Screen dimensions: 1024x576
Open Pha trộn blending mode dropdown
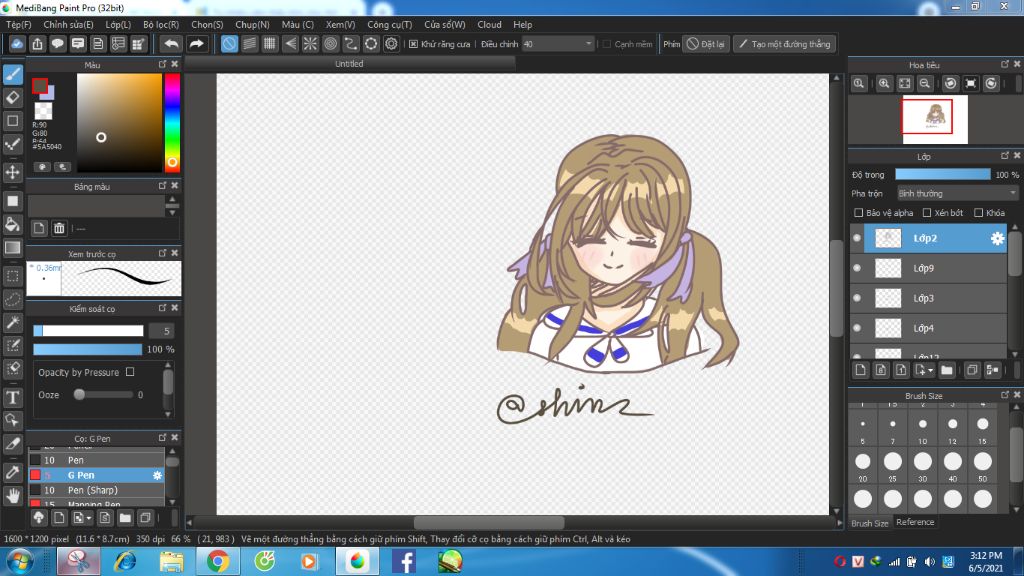pyautogui.click(x=957, y=193)
